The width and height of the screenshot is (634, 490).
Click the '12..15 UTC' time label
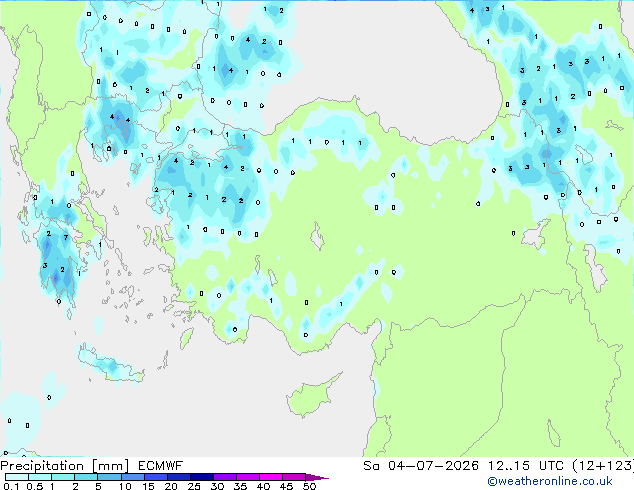coord(526,466)
